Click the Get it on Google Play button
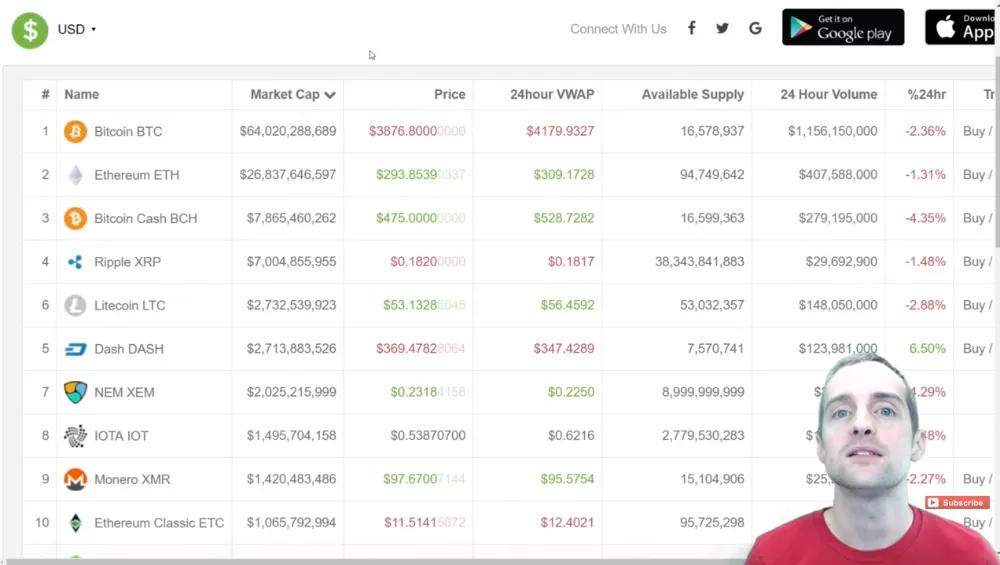The image size is (1000, 565). click(x=843, y=27)
